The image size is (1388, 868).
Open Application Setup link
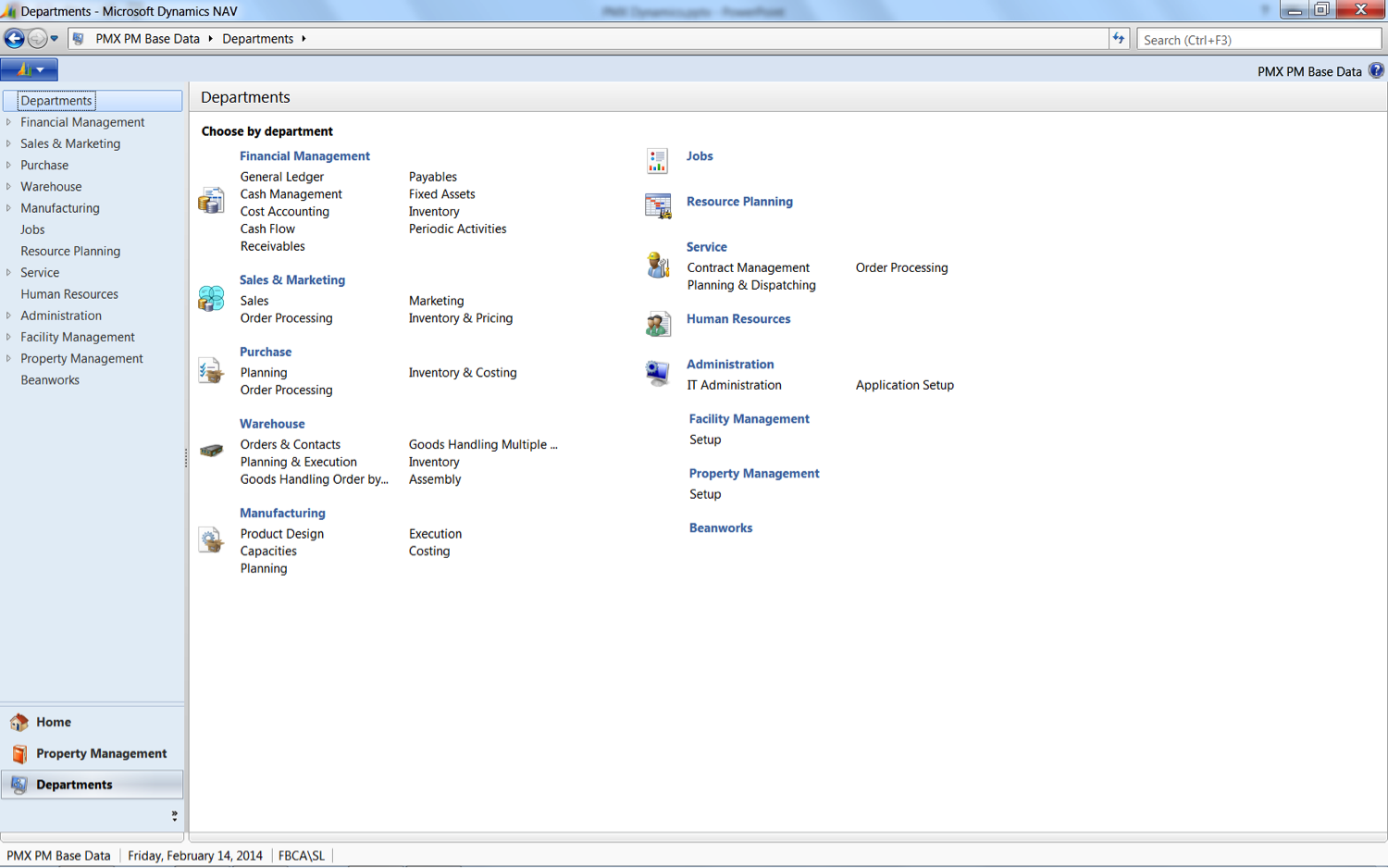point(905,385)
